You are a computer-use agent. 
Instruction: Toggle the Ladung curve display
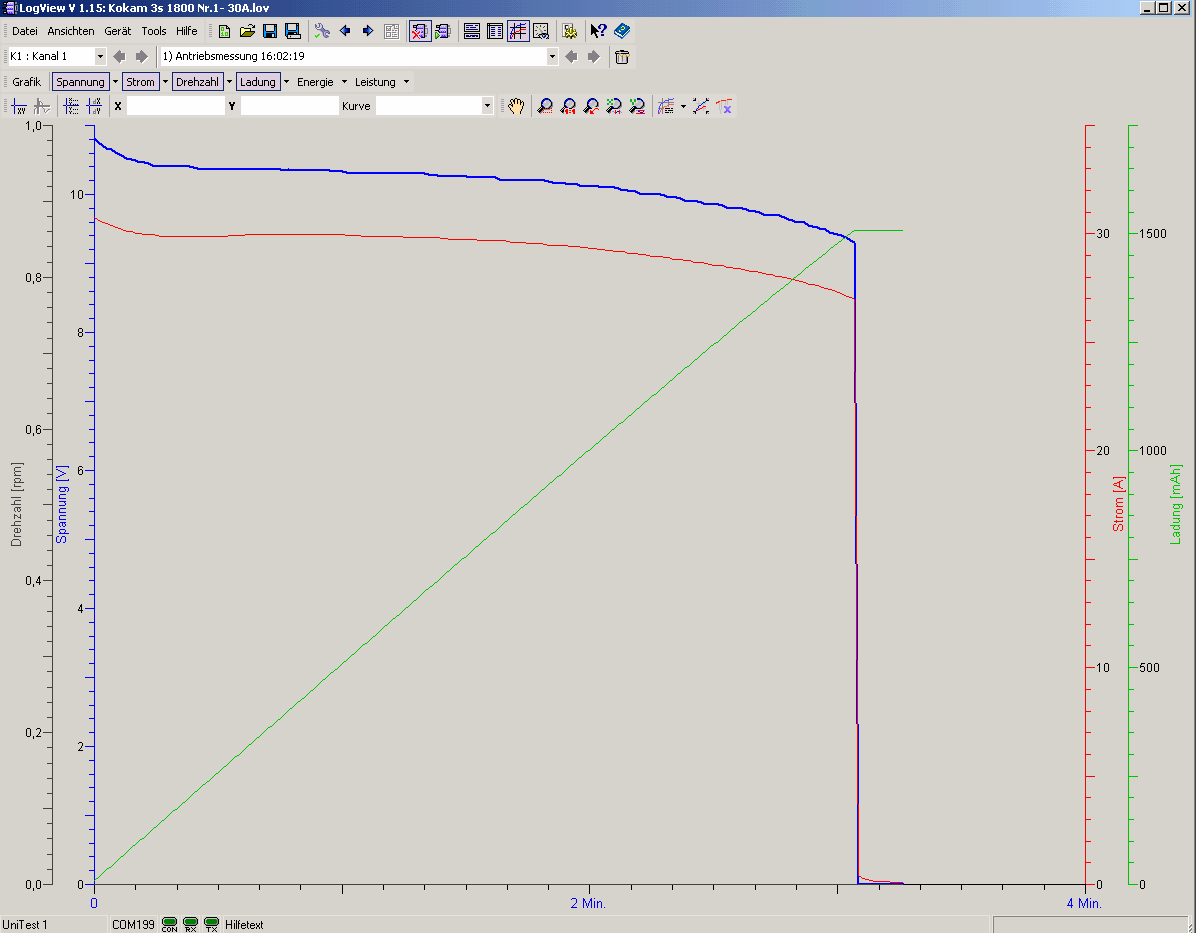pyautogui.click(x=257, y=82)
